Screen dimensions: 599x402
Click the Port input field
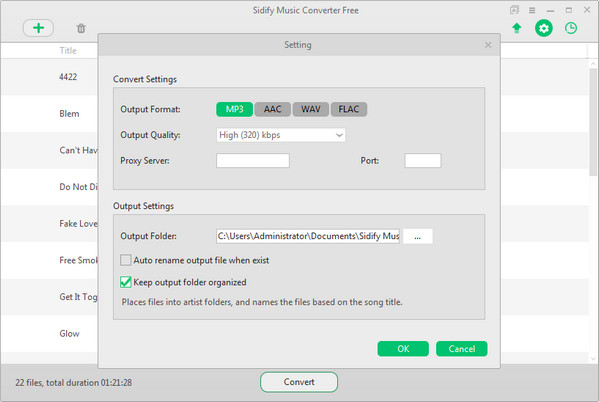[x=423, y=160]
